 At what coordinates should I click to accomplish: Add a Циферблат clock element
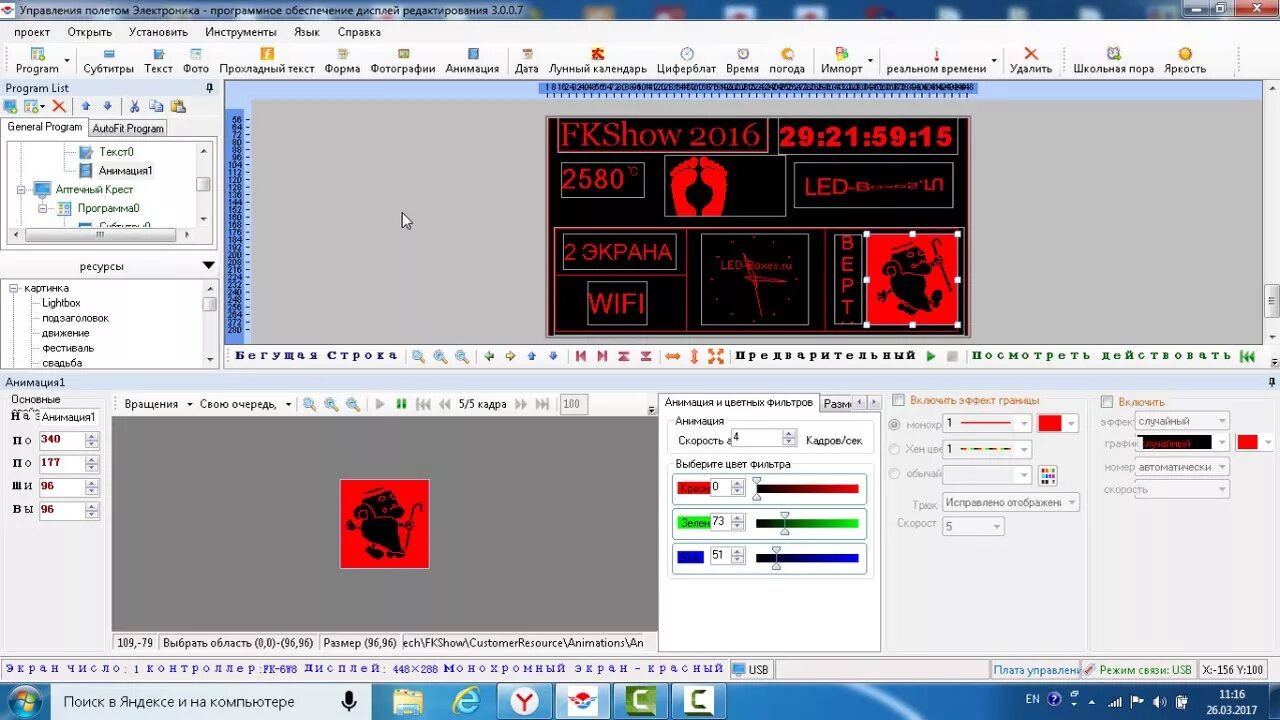point(686,61)
